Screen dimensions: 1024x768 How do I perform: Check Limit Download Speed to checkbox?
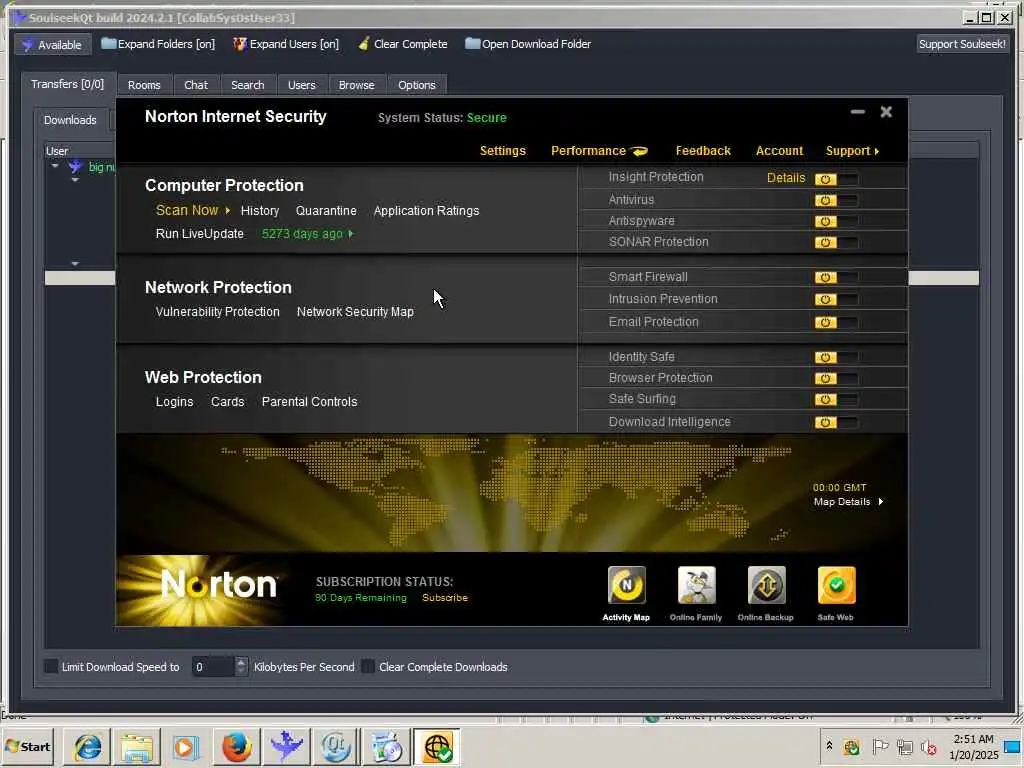[51, 666]
